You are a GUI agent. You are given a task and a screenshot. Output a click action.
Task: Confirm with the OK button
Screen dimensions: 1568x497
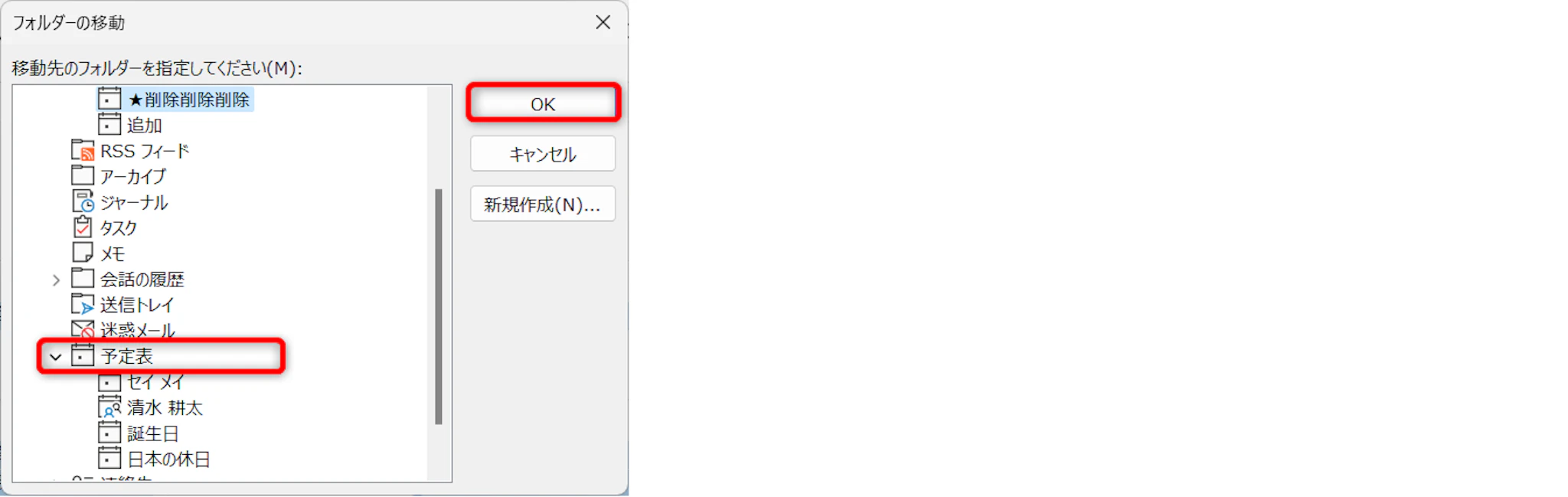[543, 103]
